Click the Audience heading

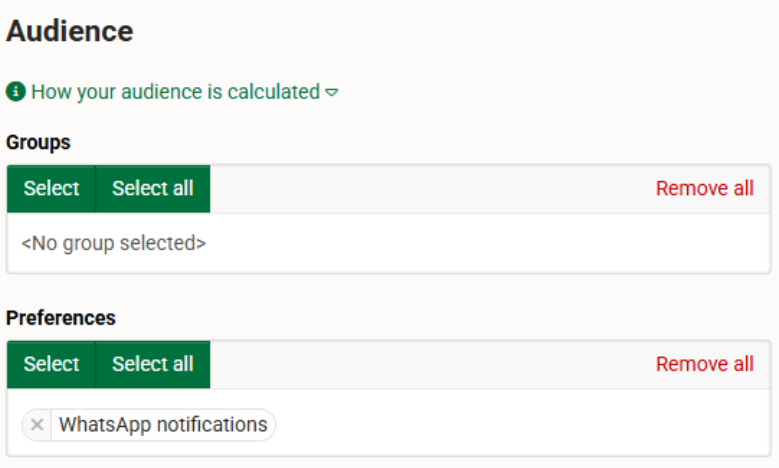(70, 31)
